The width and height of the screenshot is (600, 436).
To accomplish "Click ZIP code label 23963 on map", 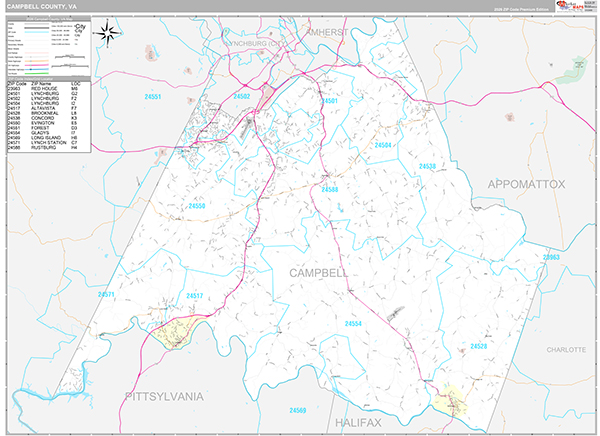I will pyautogui.click(x=551, y=257).
